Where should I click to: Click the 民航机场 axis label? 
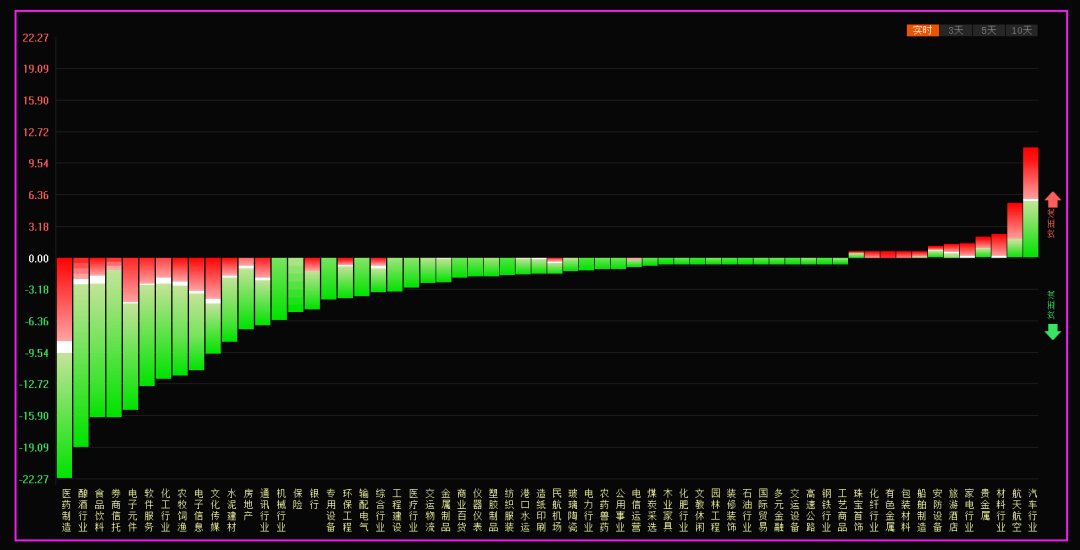pyautogui.click(x=557, y=510)
